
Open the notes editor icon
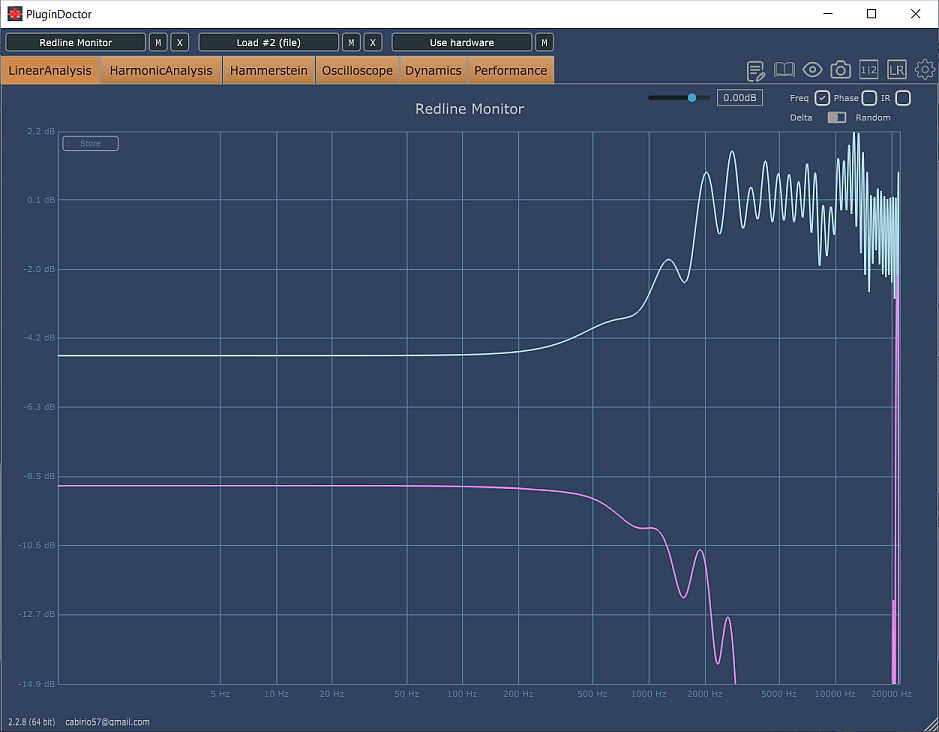pos(756,71)
